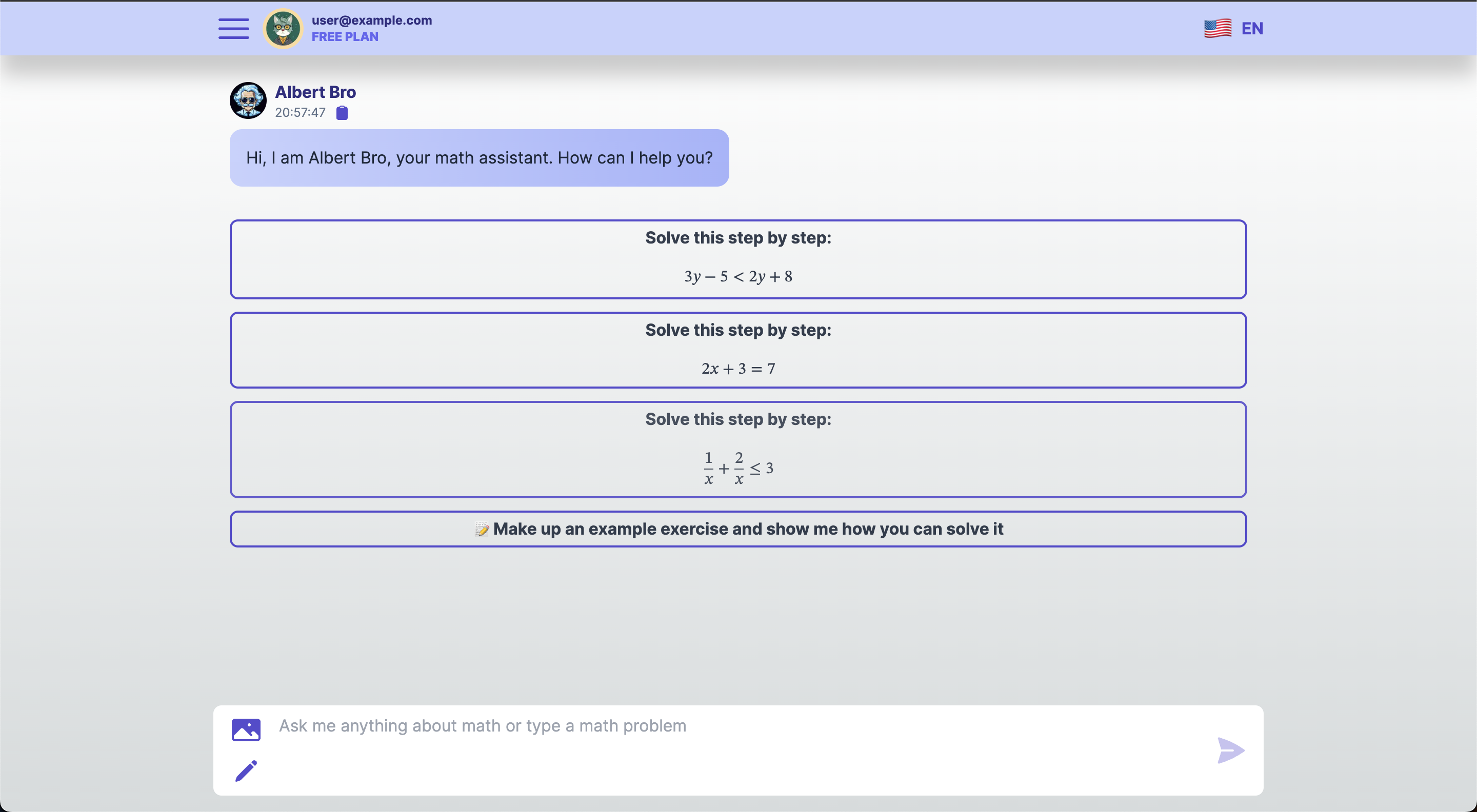Click the US flag icon
1477x812 pixels.
coord(1217,28)
